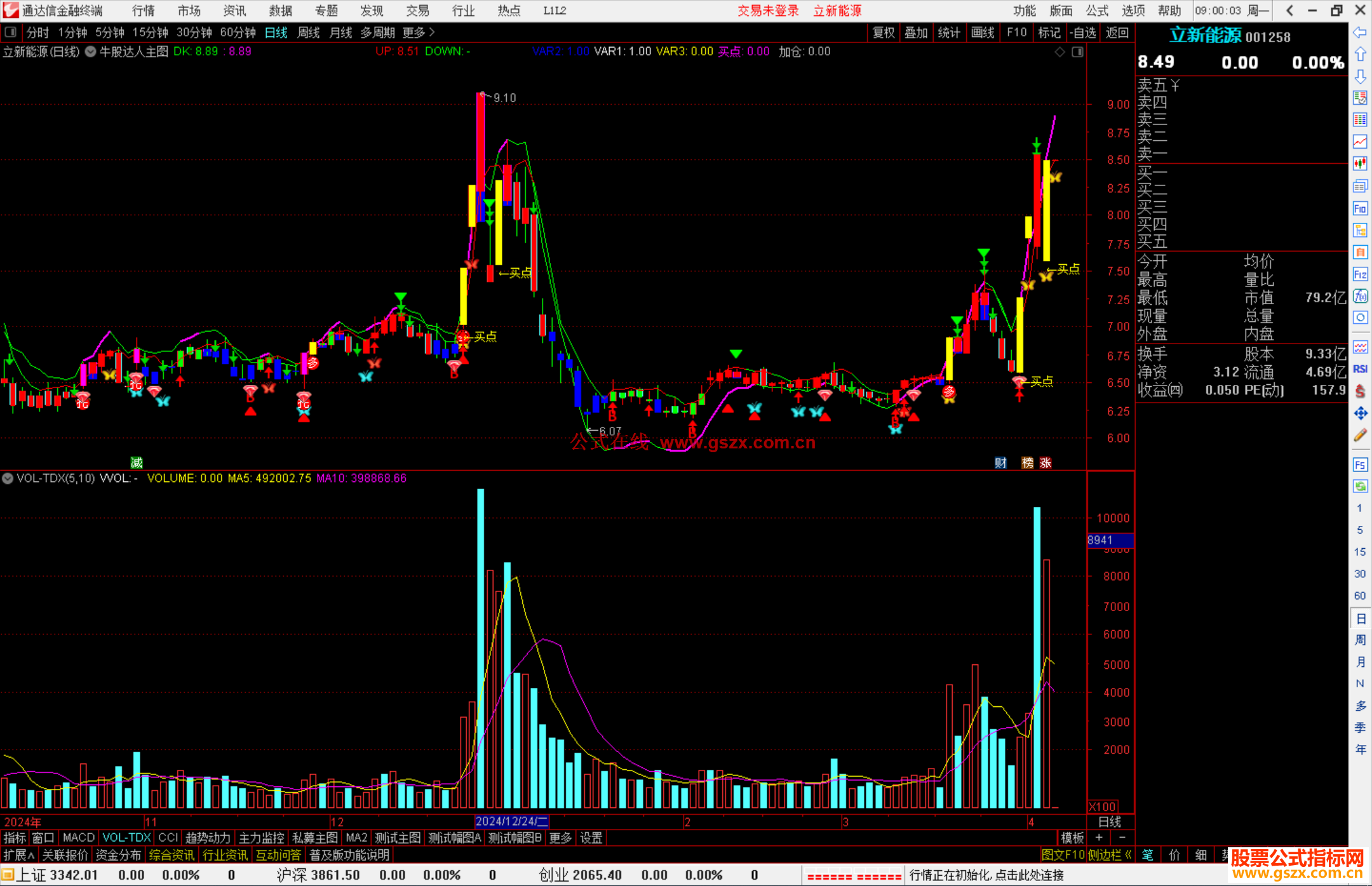The width and height of the screenshot is (1372, 886).
Task: Click the red S icon in sidebar
Action: click(x=1360, y=391)
